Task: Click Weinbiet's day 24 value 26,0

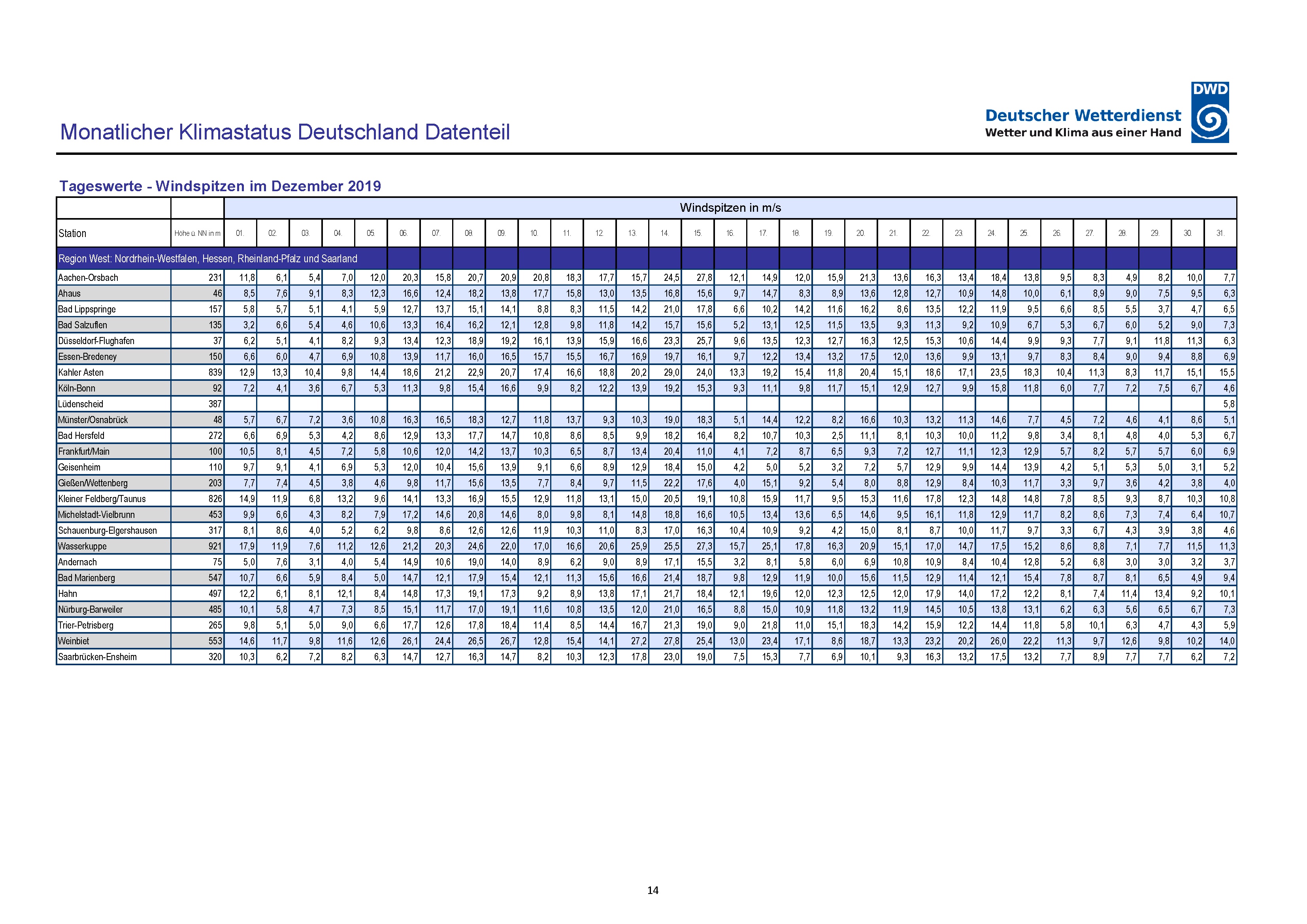Action: 998,641
